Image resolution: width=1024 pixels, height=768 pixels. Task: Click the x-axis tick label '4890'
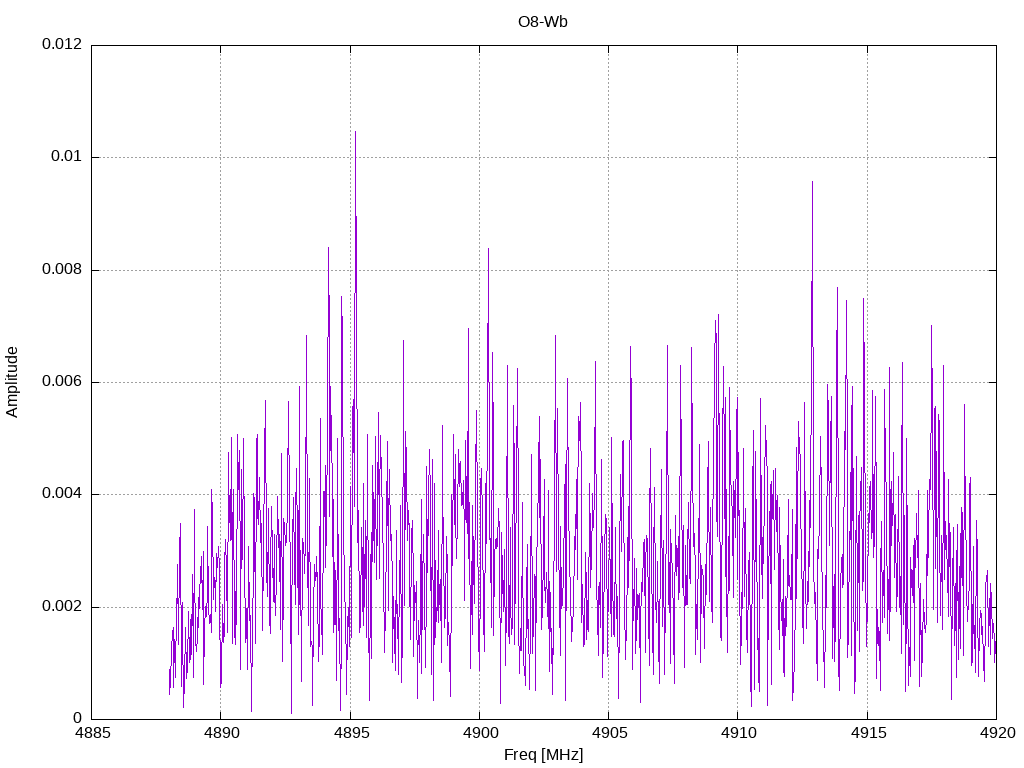(221, 733)
